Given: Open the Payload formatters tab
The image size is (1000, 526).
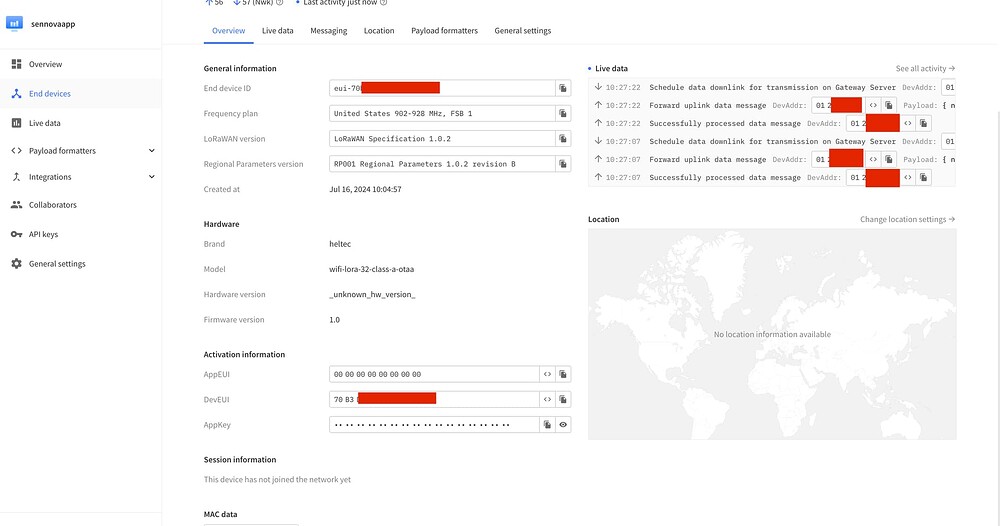Looking at the screenshot, I should 444,31.
